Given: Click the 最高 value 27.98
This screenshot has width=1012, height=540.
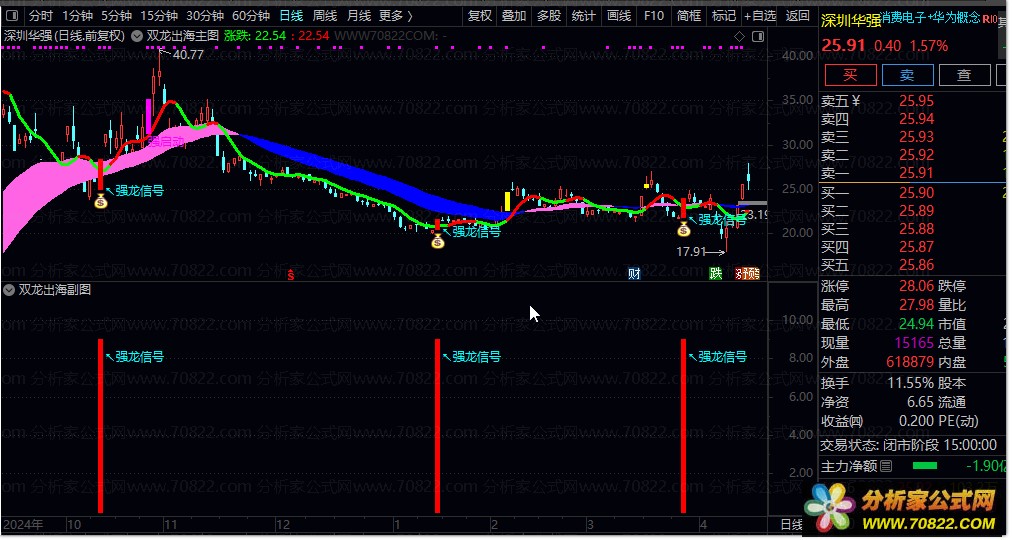Looking at the screenshot, I should pos(916,305).
